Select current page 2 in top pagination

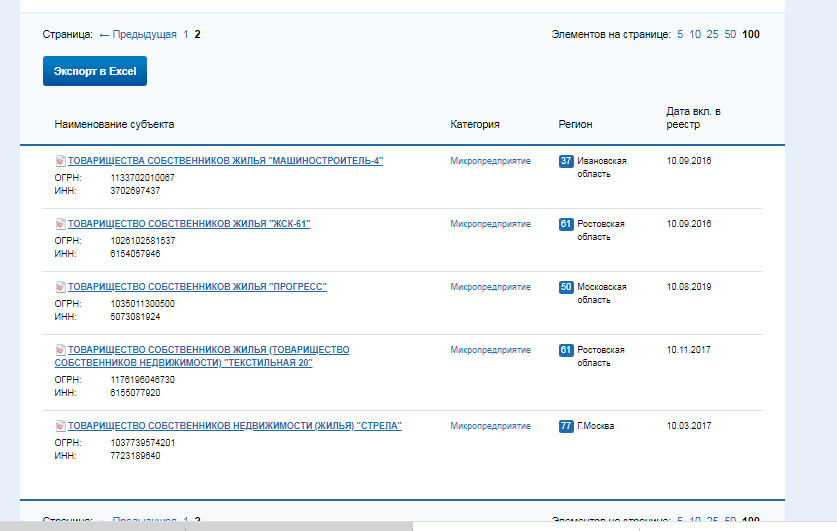pyautogui.click(x=198, y=34)
